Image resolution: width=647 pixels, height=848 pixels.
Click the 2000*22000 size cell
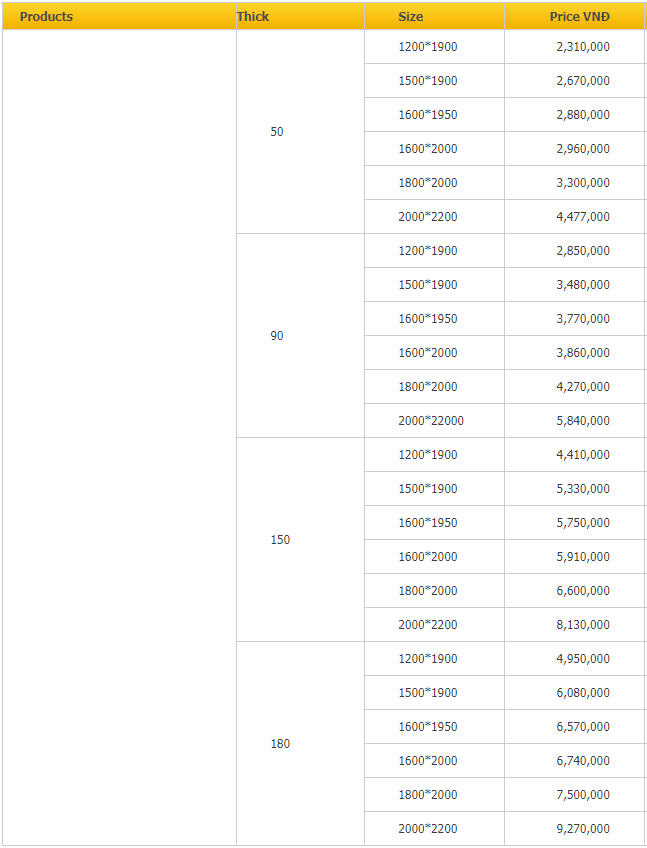tap(431, 421)
